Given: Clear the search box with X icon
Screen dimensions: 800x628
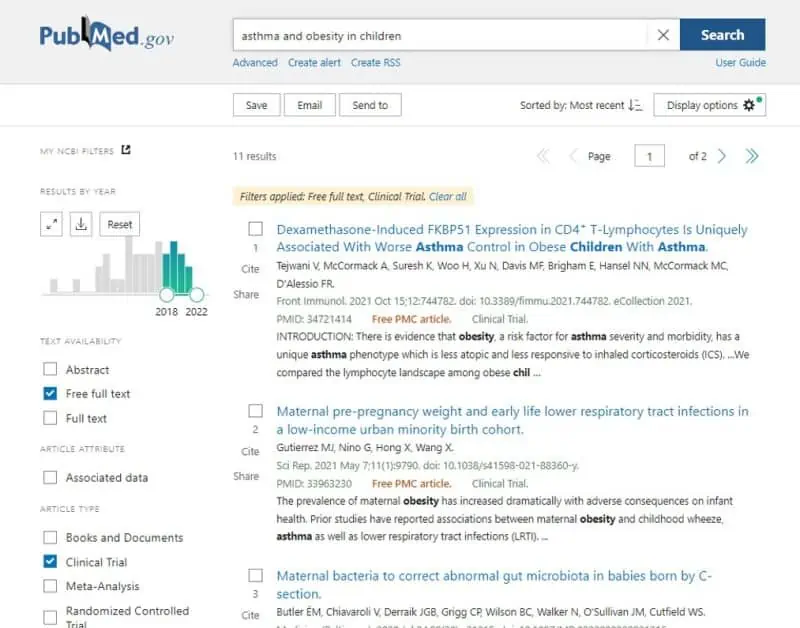Looking at the screenshot, I should 663,35.
